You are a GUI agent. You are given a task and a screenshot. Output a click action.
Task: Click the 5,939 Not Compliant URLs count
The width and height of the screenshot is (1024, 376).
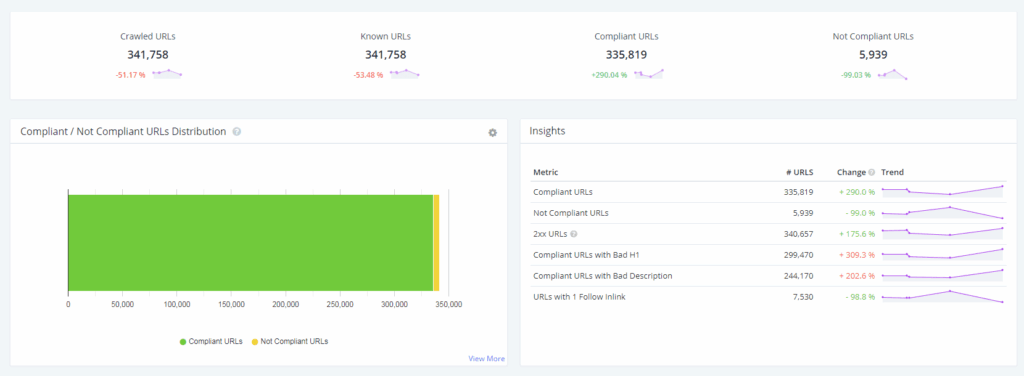click(872, 55)
